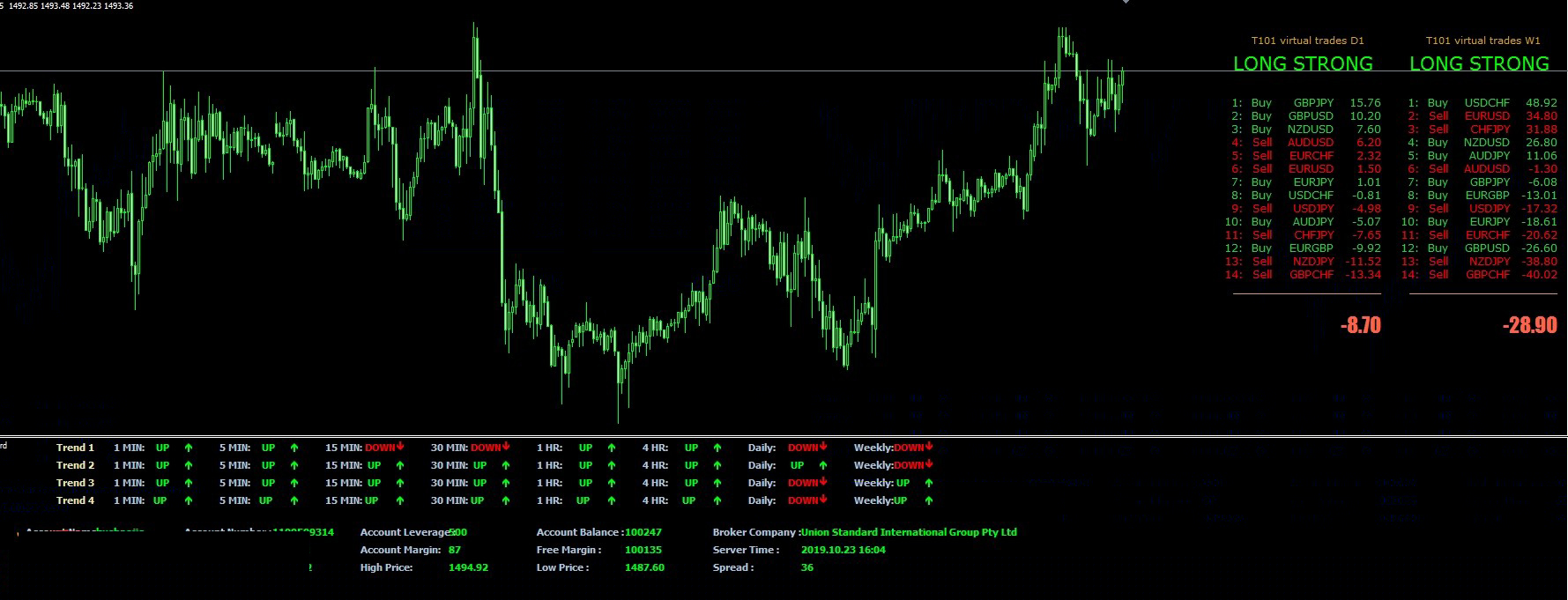This screenshot has width=1568, height=600.
Task: Click broker name Union Standard International Group
Action: [909, 532]
